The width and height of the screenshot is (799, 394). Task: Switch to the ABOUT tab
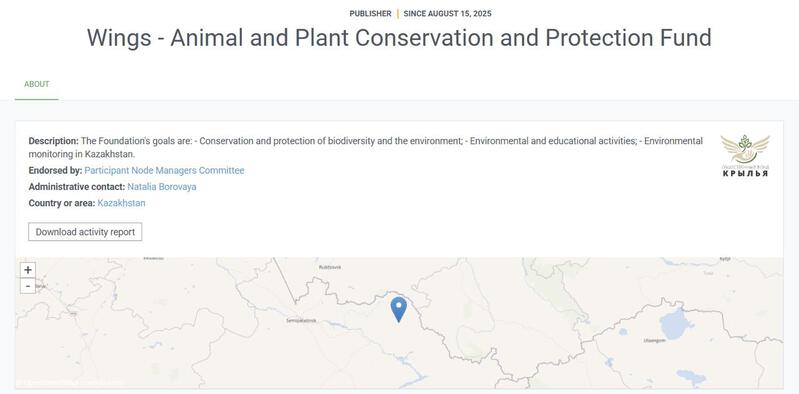coord(37,84)
